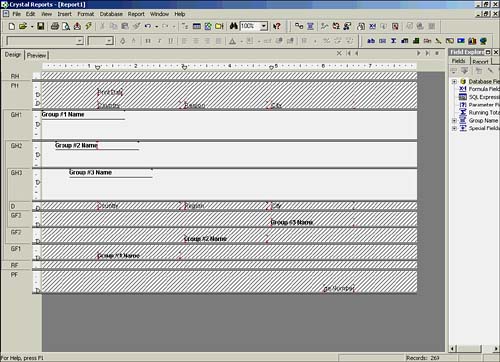The height and width of the screenshot is (362, 500).
Task: Click the GH1 section label
Action: click(16, 115)
